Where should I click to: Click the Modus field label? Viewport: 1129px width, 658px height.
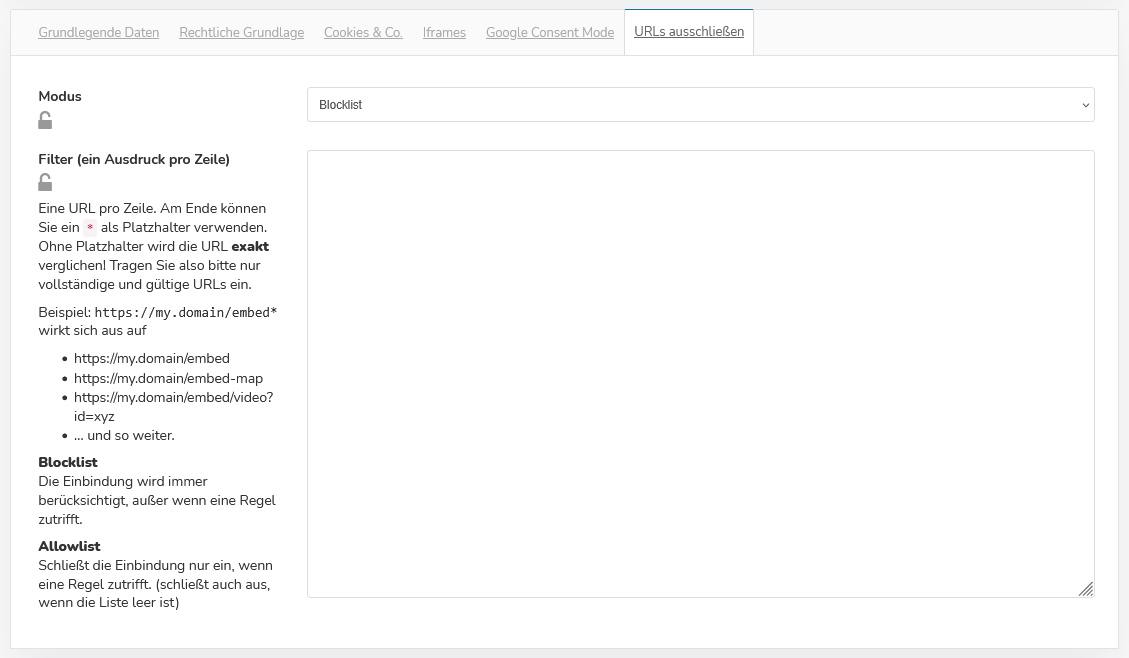[60, 96]
